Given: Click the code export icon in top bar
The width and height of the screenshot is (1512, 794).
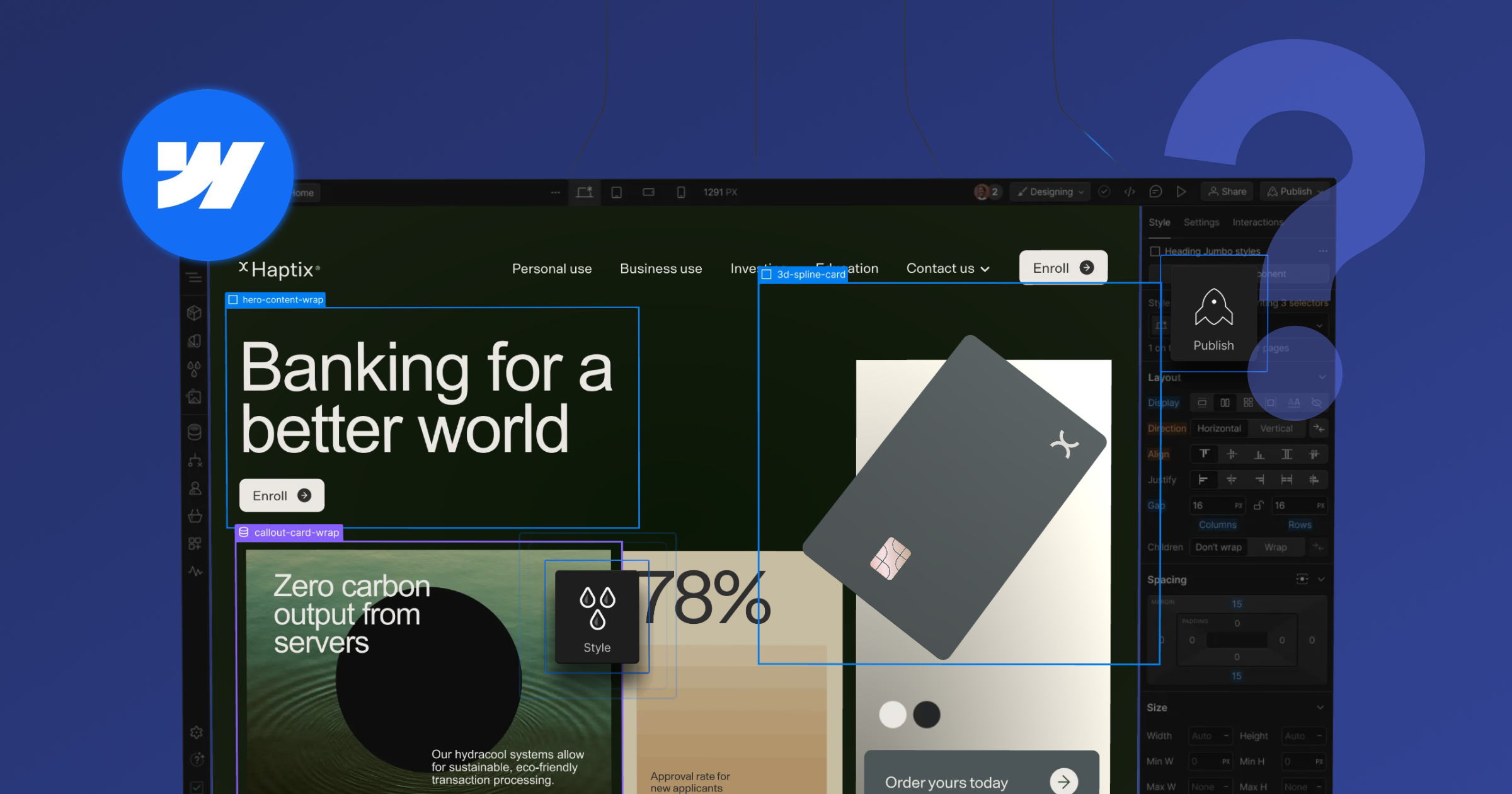Looking at the screenshot, I should pos(1130,192).
